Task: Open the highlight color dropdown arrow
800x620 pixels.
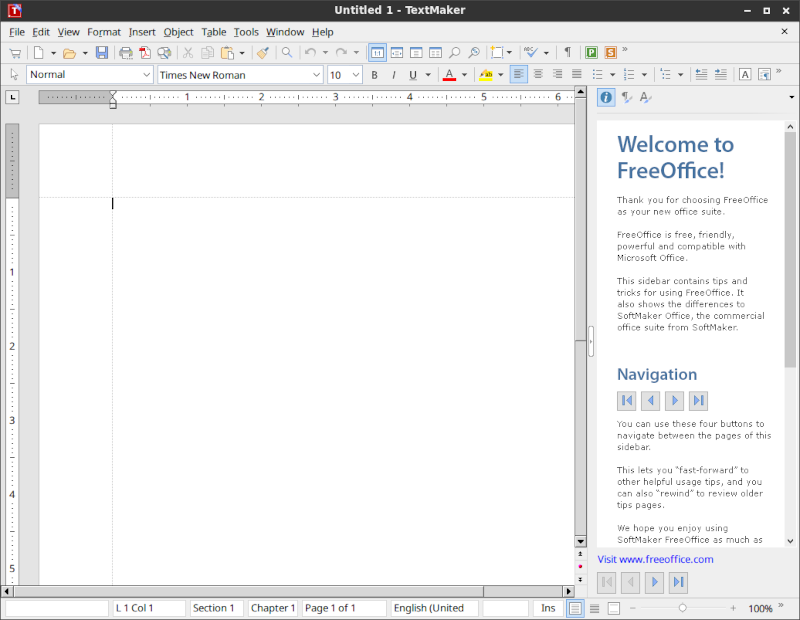Action: click(x=501, y=75)
